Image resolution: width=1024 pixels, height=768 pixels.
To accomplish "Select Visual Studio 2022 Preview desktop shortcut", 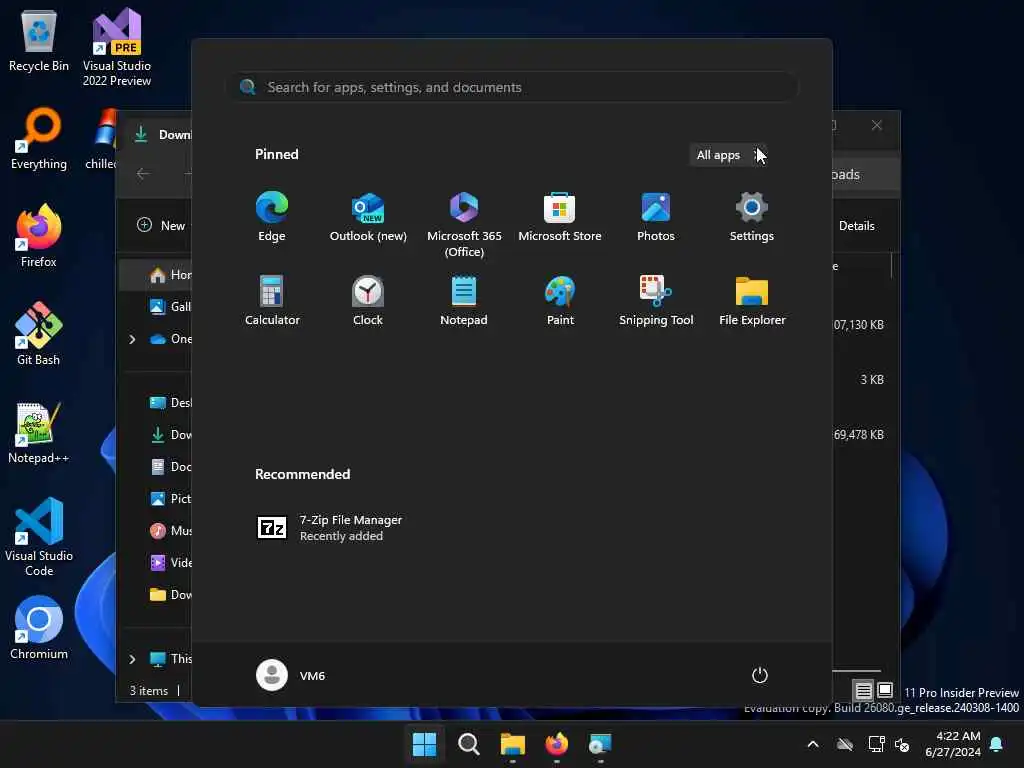I will (117, 47).
